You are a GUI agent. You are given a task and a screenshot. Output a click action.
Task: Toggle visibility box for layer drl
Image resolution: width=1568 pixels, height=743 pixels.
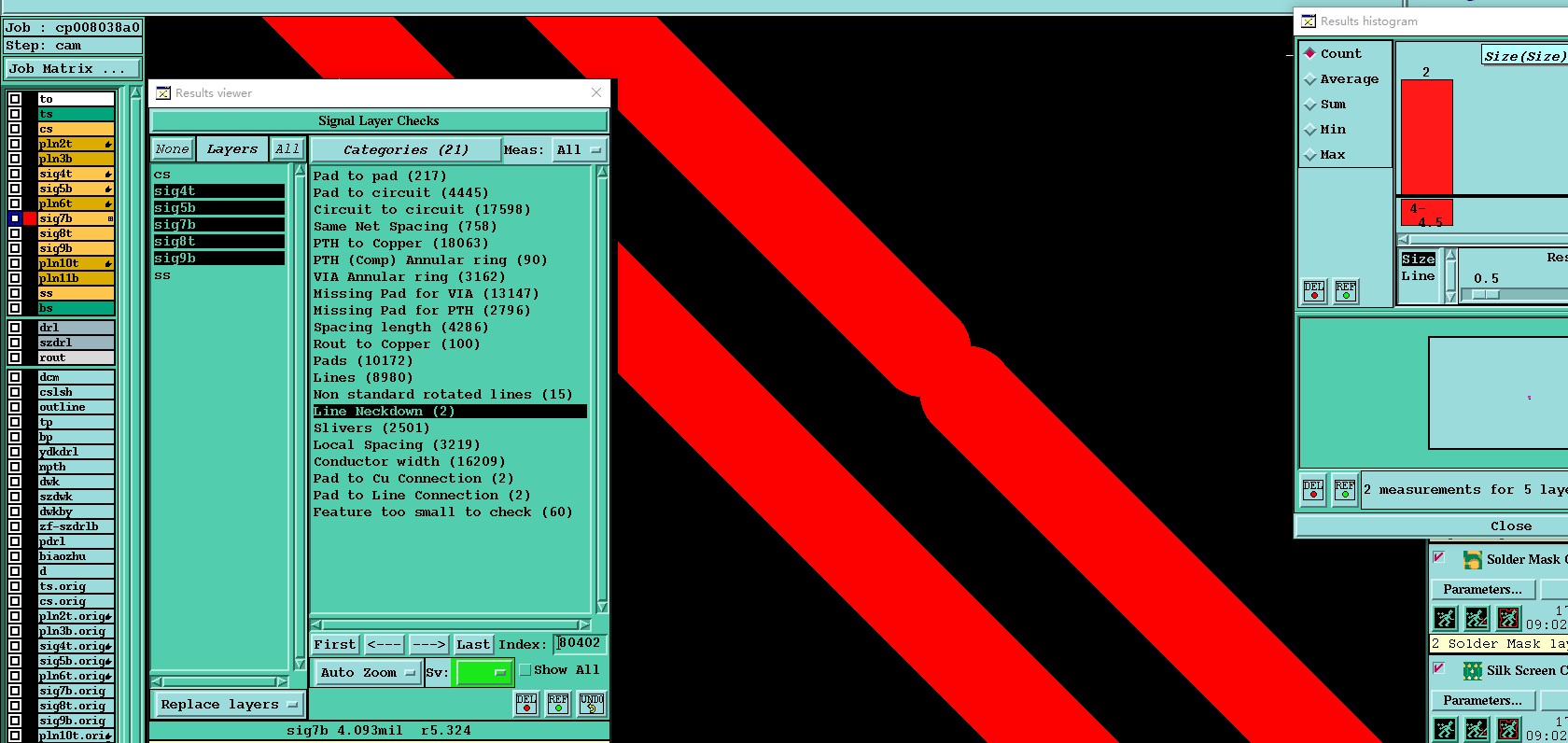click(x=15, y=328)
